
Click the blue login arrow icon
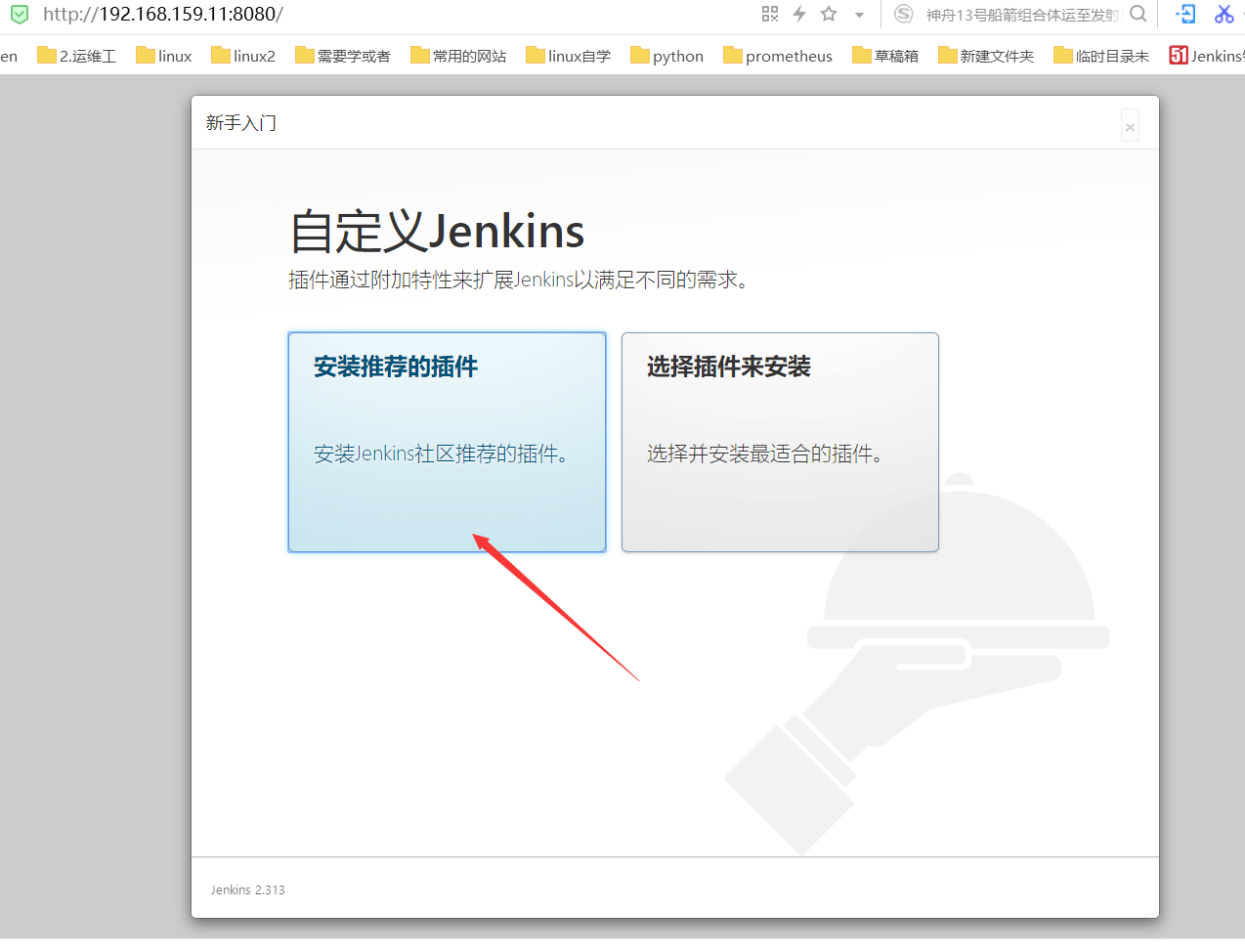pos(1185,14)
